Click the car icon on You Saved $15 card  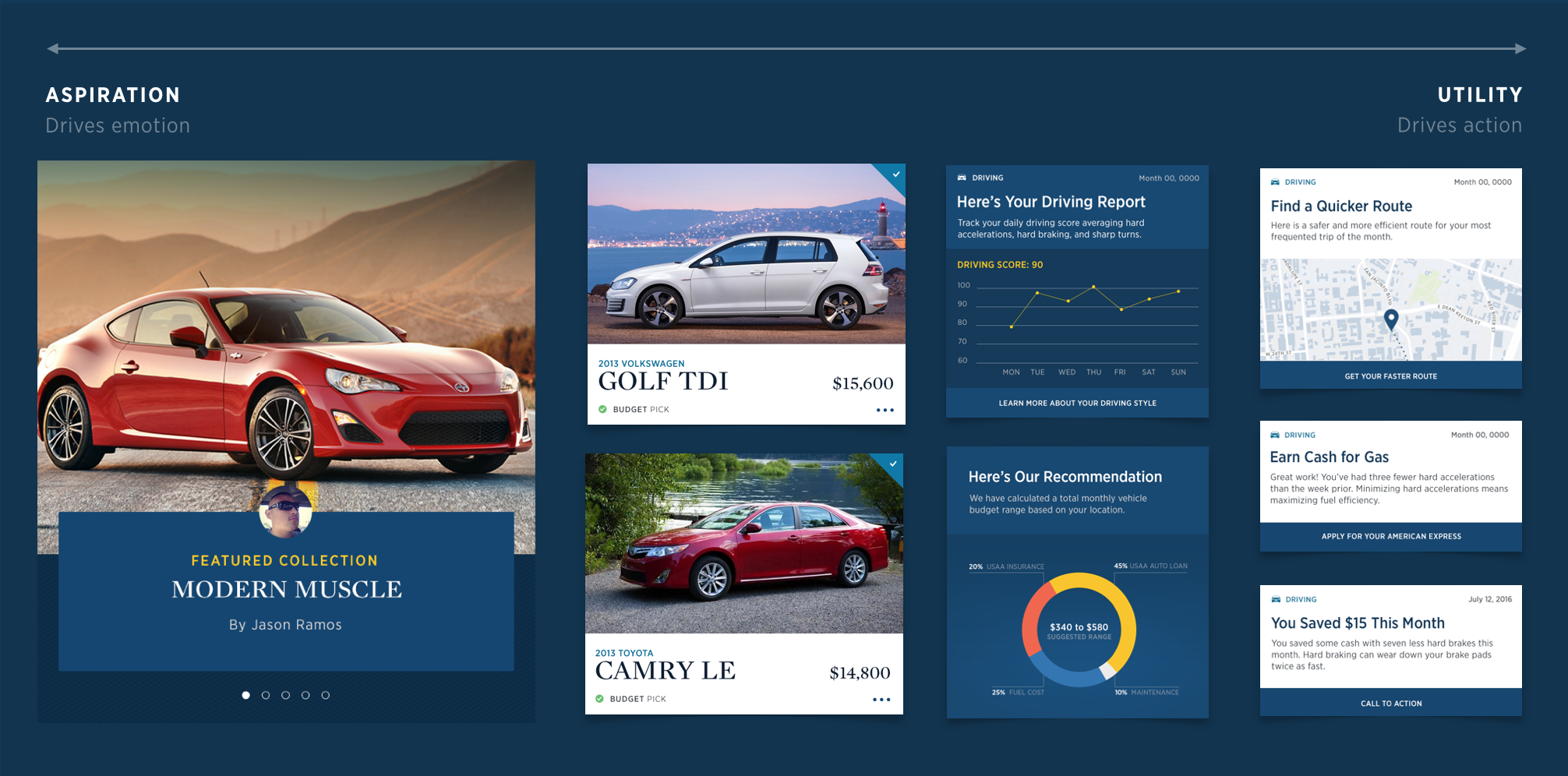[x=1276, y=599]
